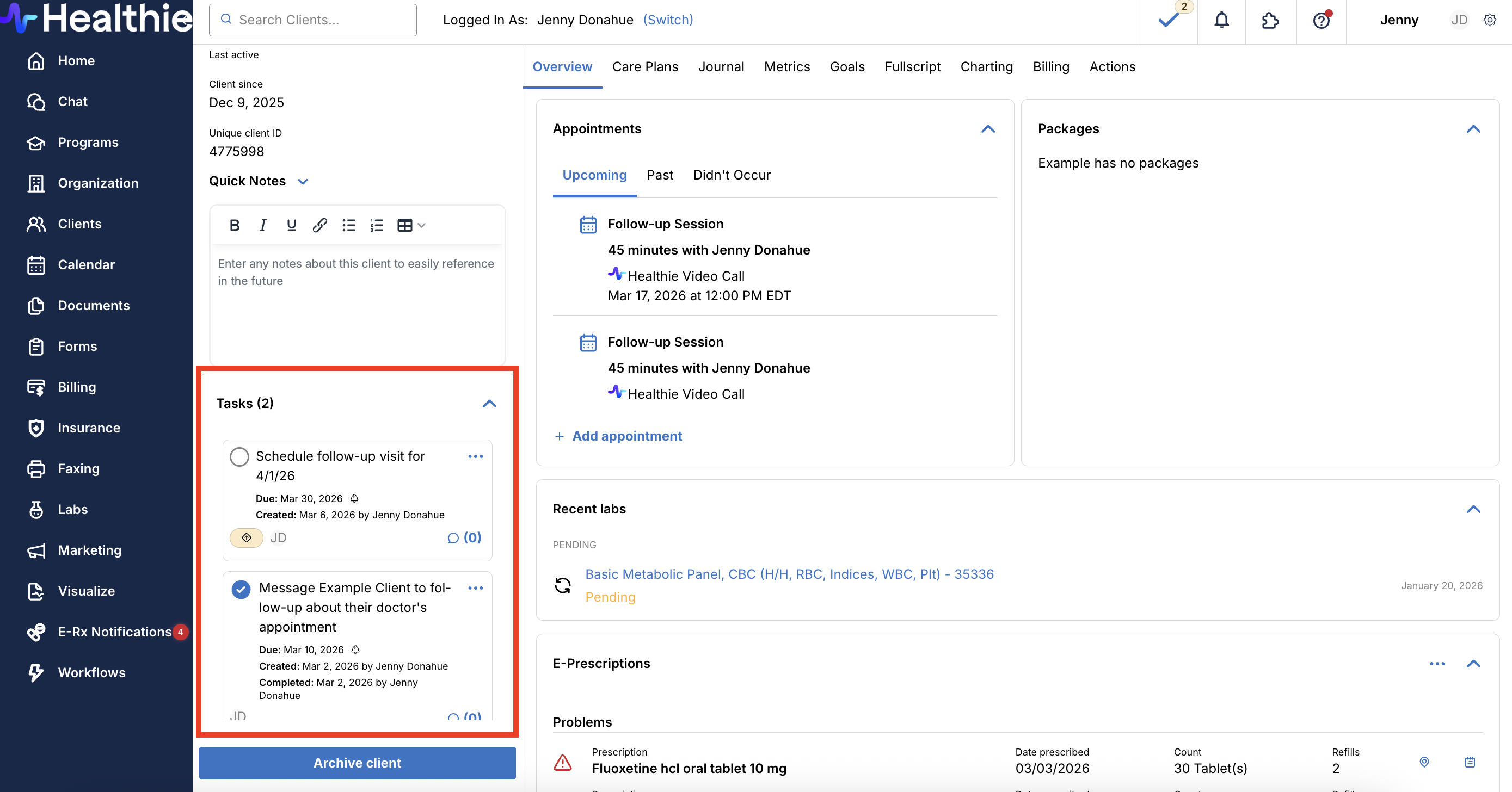Image resolution: width=1512 pixels, height=792 pixels.
Task: Switch to the Charting tab
Action: click(986, 67)
